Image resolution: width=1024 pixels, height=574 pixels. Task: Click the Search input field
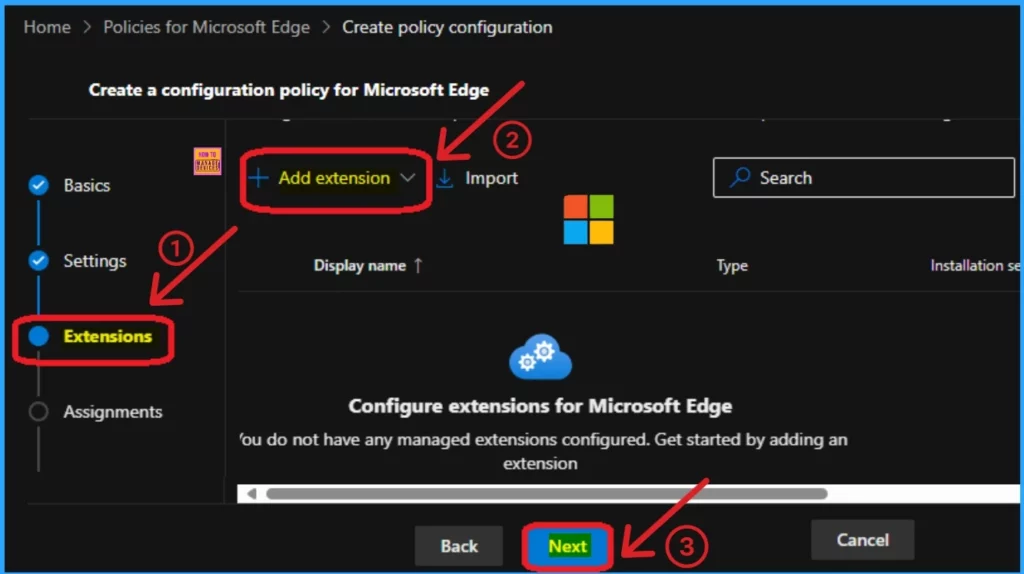[863, 177]
